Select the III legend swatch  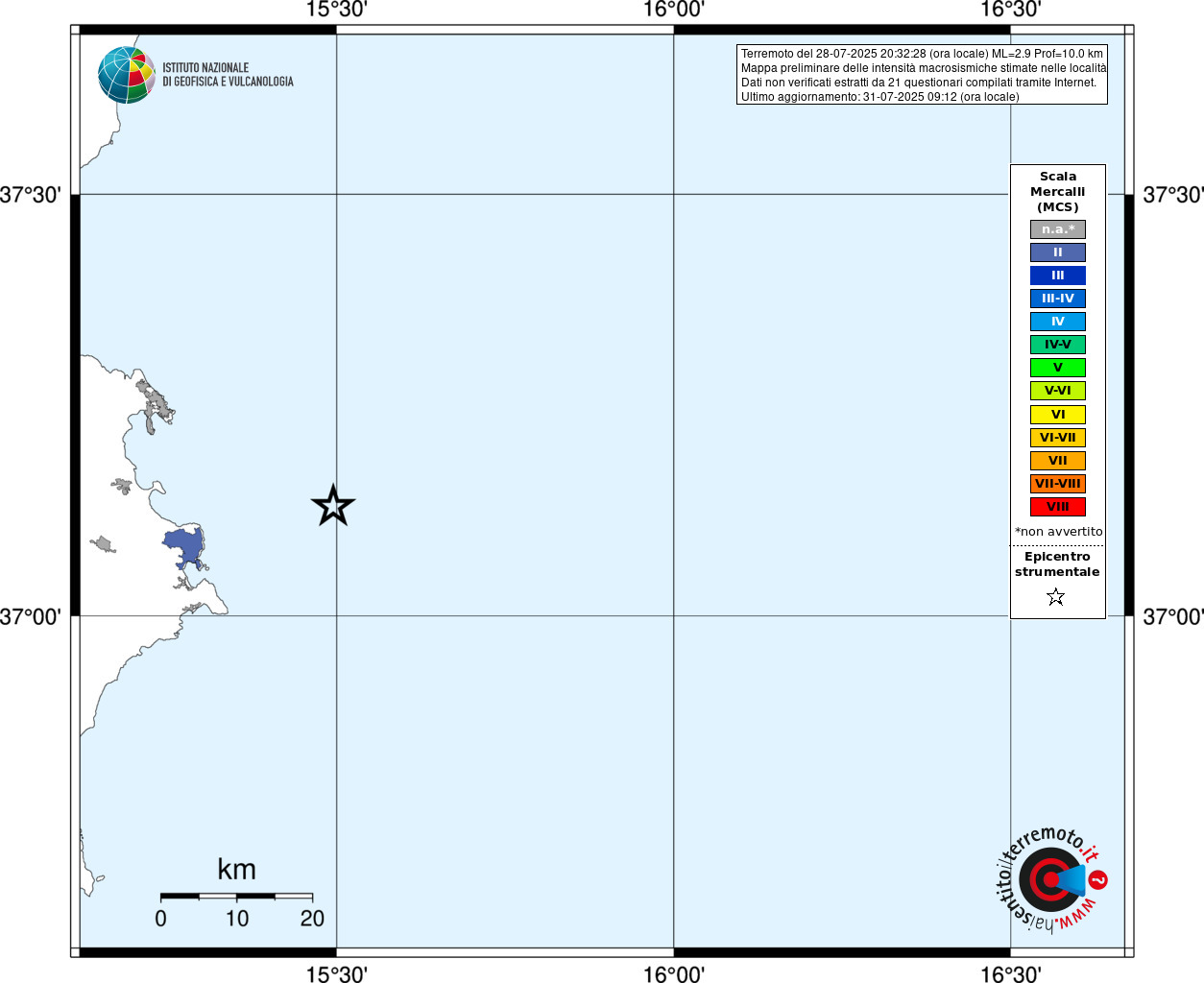coord(1058,276)
